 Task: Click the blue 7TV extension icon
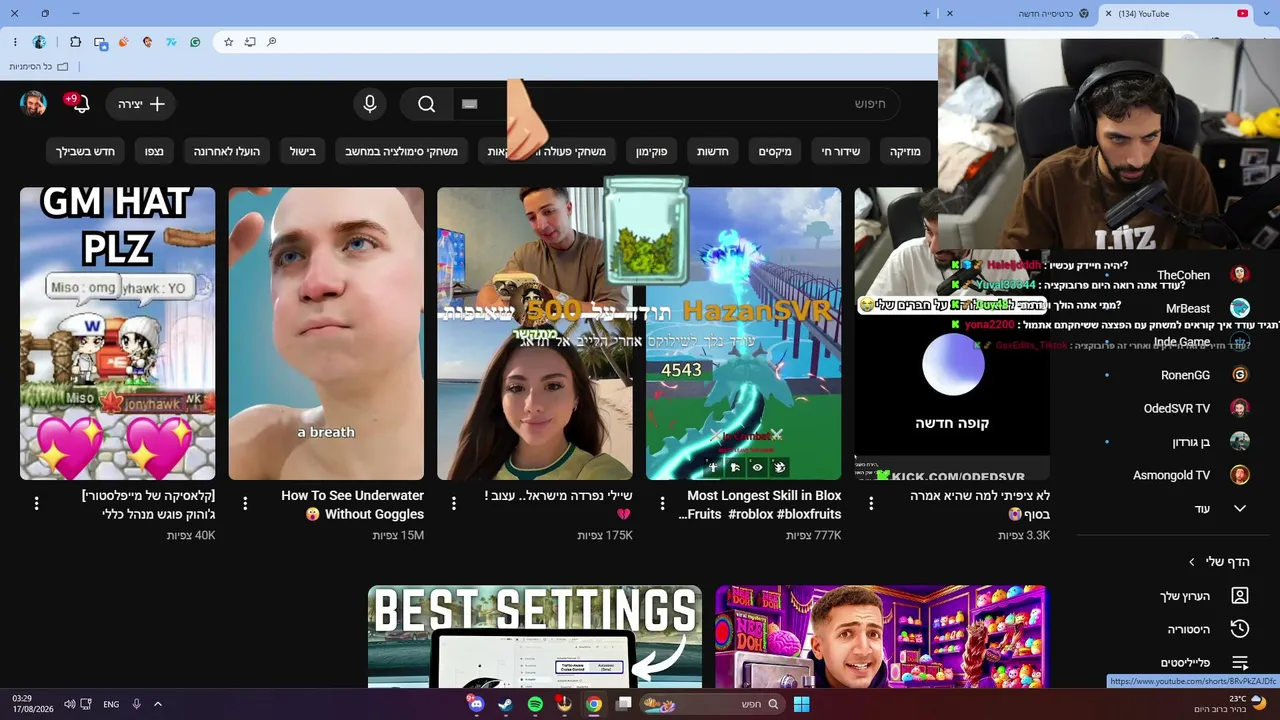point(171,42)
